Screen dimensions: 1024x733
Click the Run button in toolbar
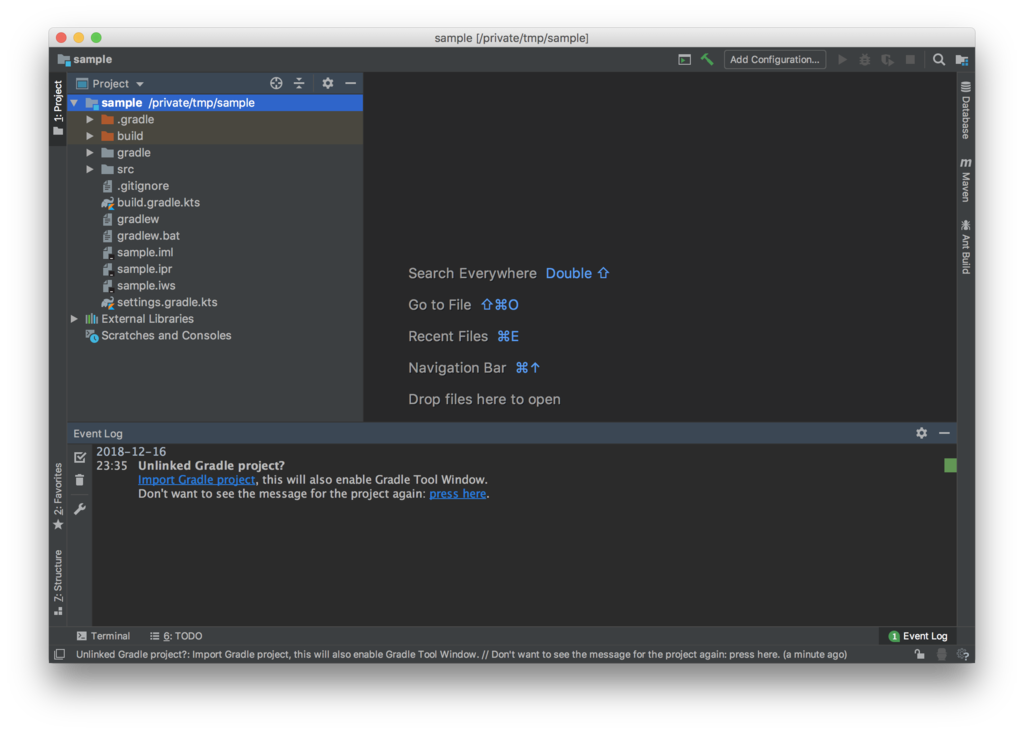[x=842, y=60]
